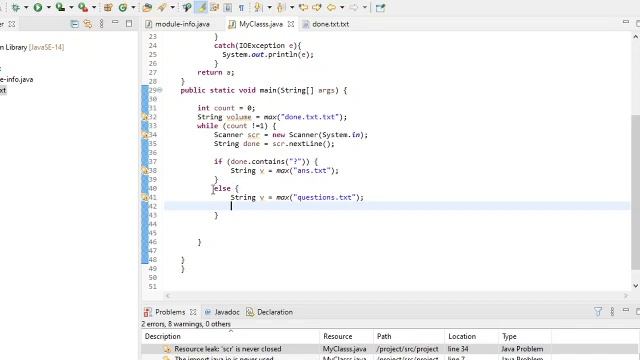Click warning marker at line 41

coord(145,198)
